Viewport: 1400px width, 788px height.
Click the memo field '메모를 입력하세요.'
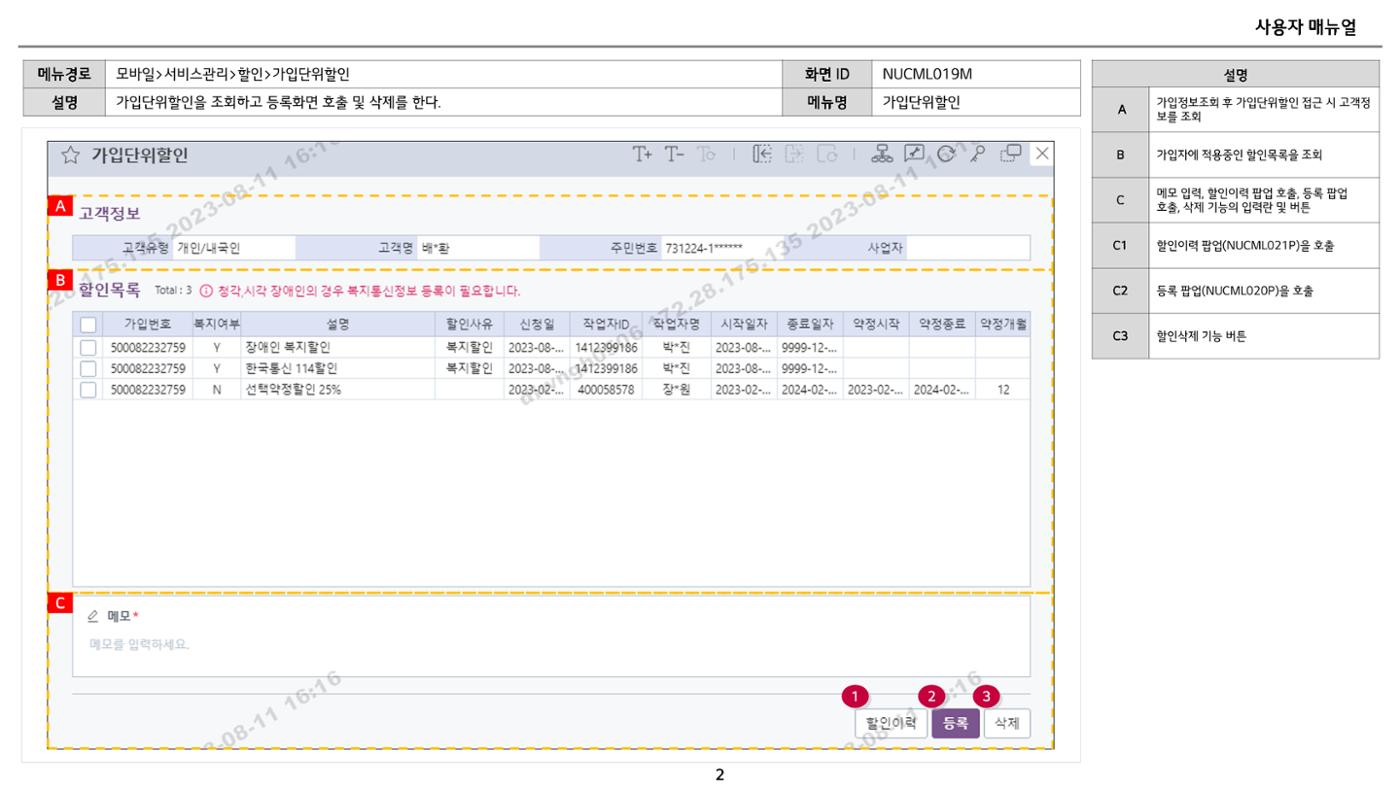(551, 643)
